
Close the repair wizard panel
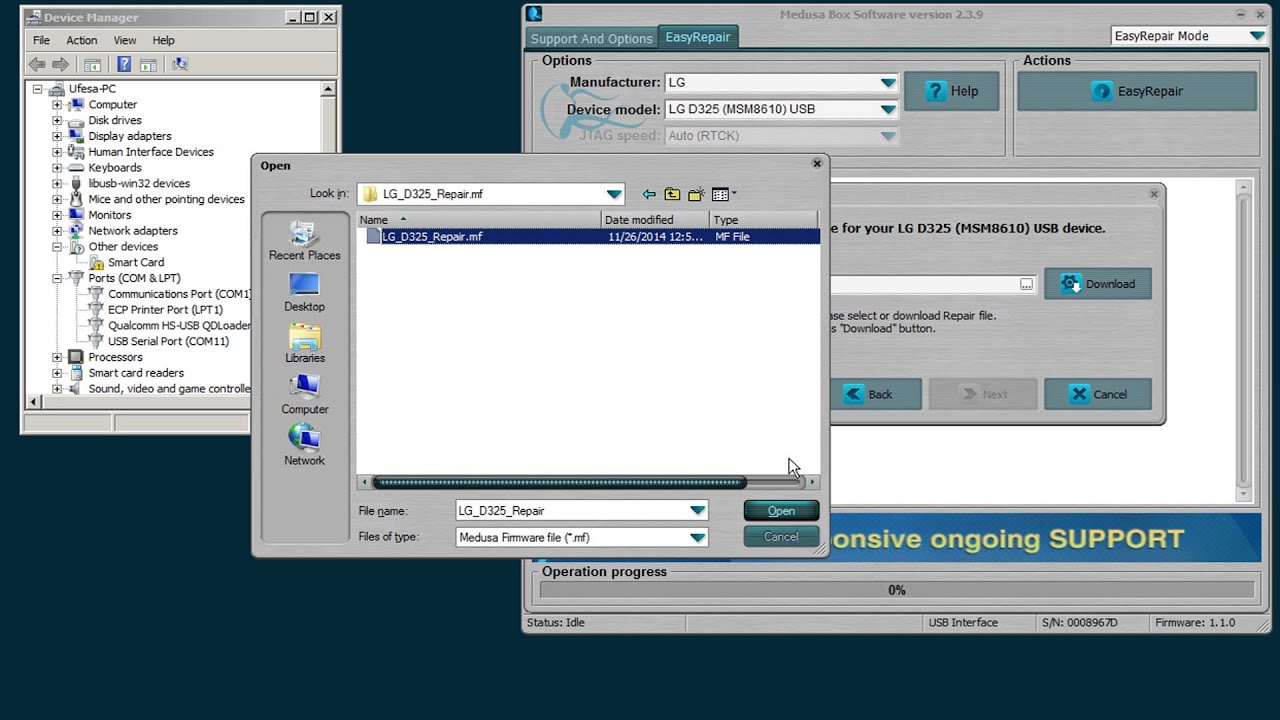coord(1154,194)
